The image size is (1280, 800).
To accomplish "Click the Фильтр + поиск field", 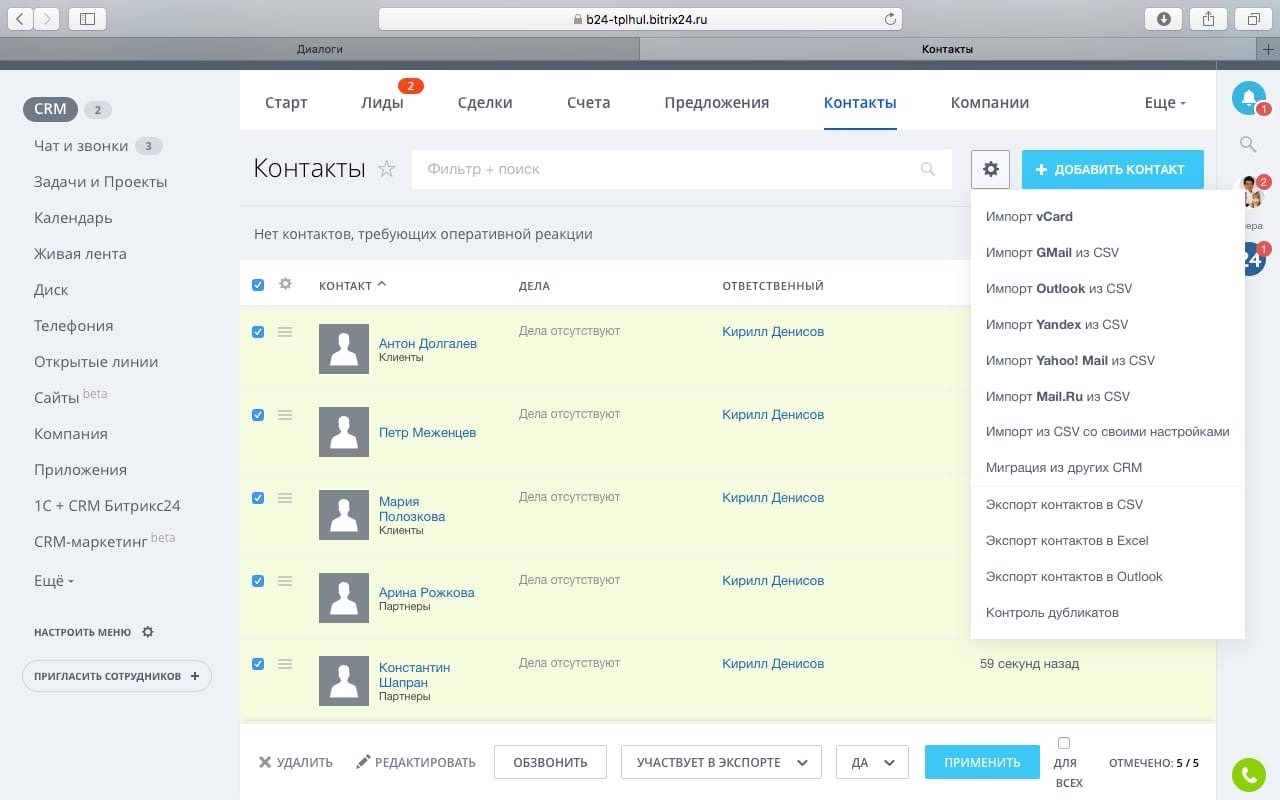I will pos(670,170).
